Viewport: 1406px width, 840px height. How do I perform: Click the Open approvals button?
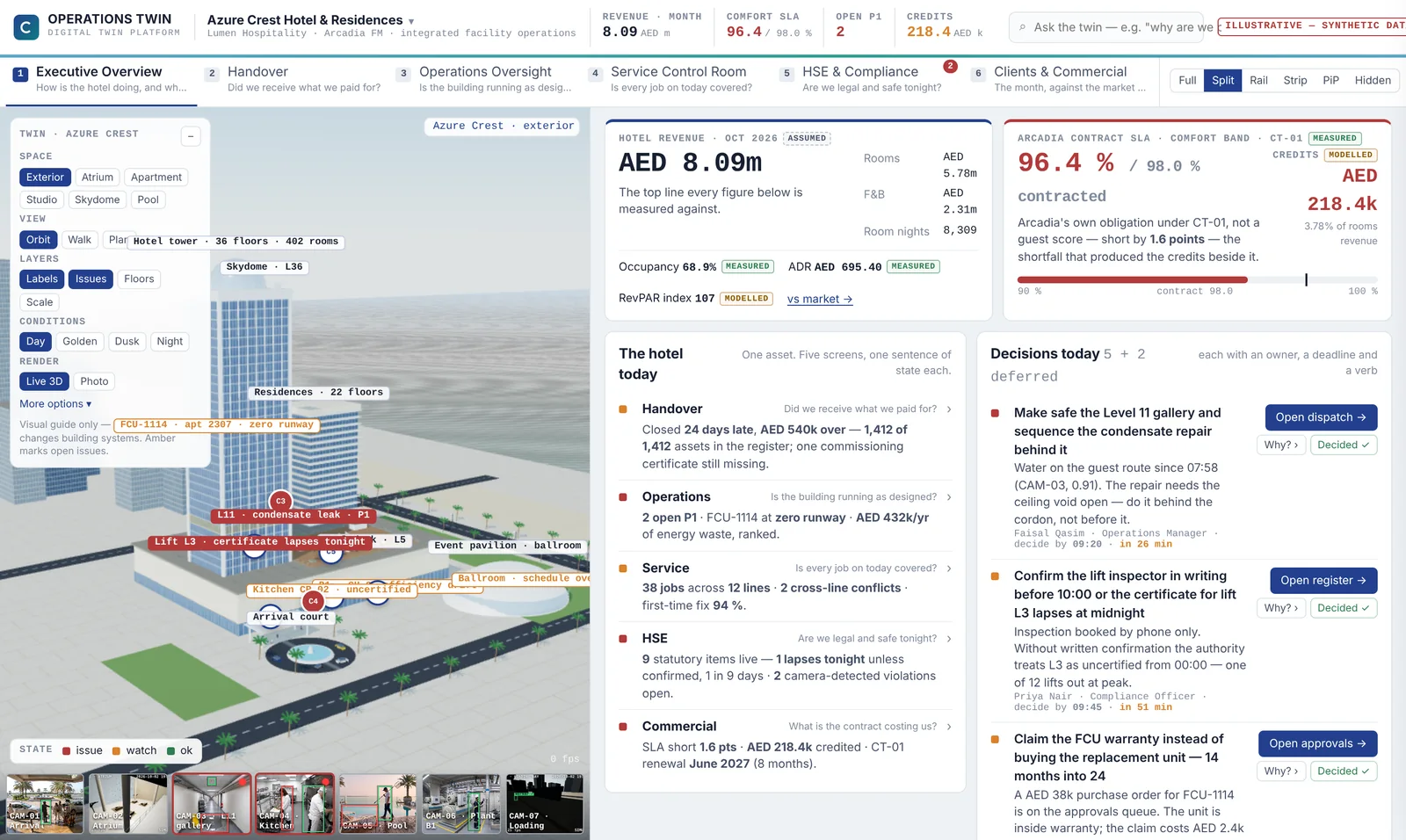pyautogui.click(x=1317, y=744)
